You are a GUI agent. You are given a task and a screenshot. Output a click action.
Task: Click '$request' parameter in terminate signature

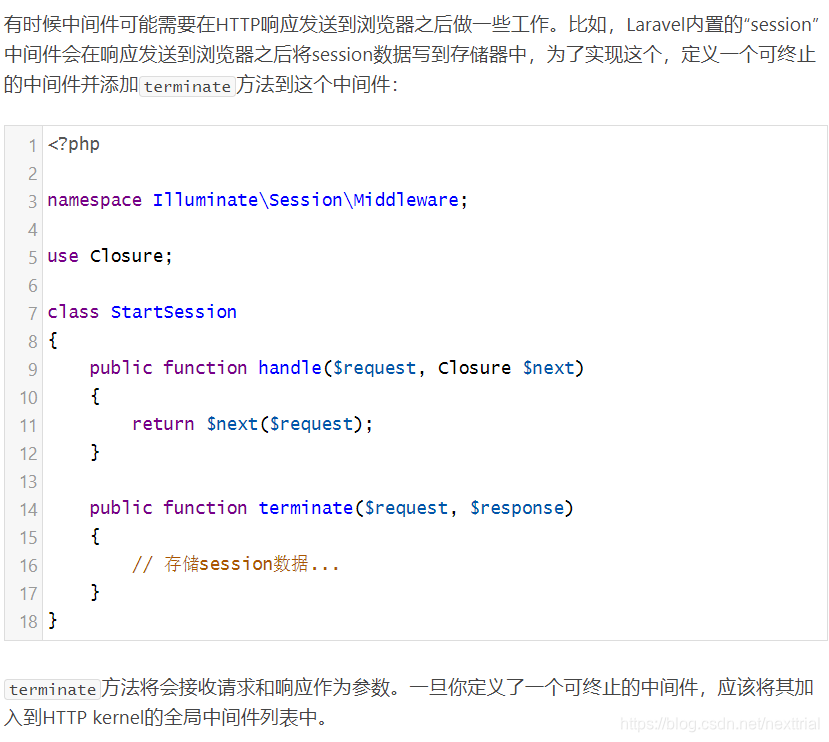406,508
